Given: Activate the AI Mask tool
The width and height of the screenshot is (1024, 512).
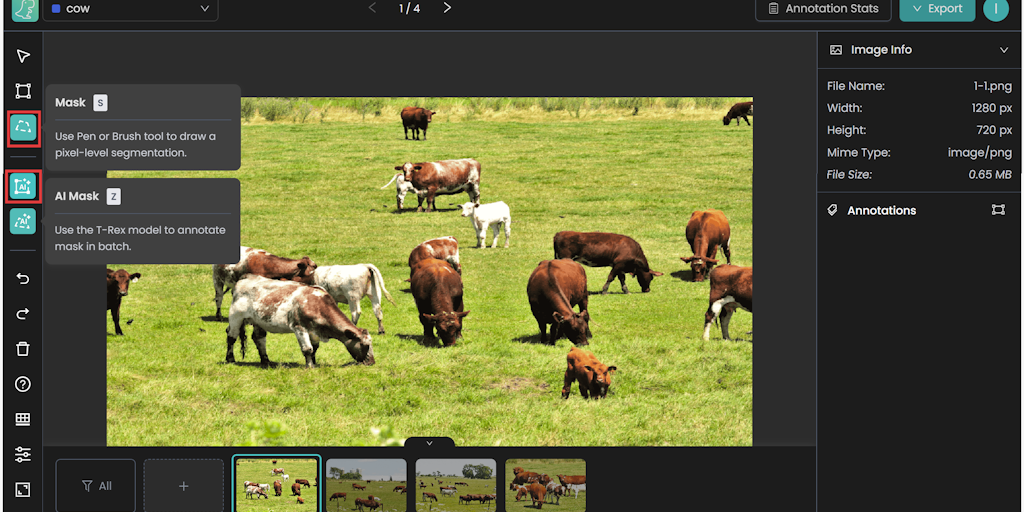Looking at the screenshot, I should click(24, 221).
